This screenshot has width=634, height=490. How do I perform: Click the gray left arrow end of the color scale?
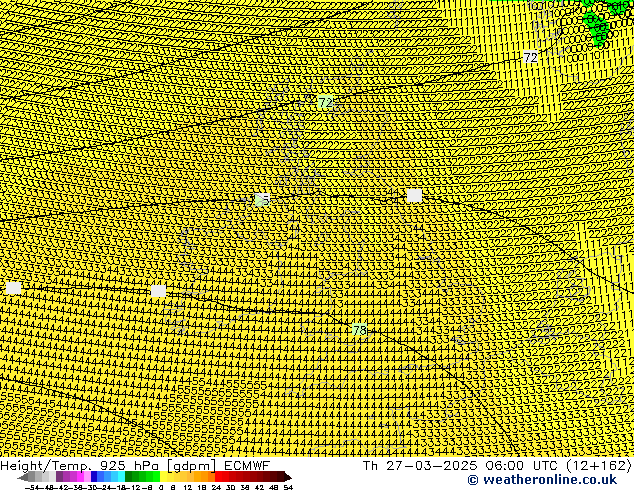click(23, 478)
